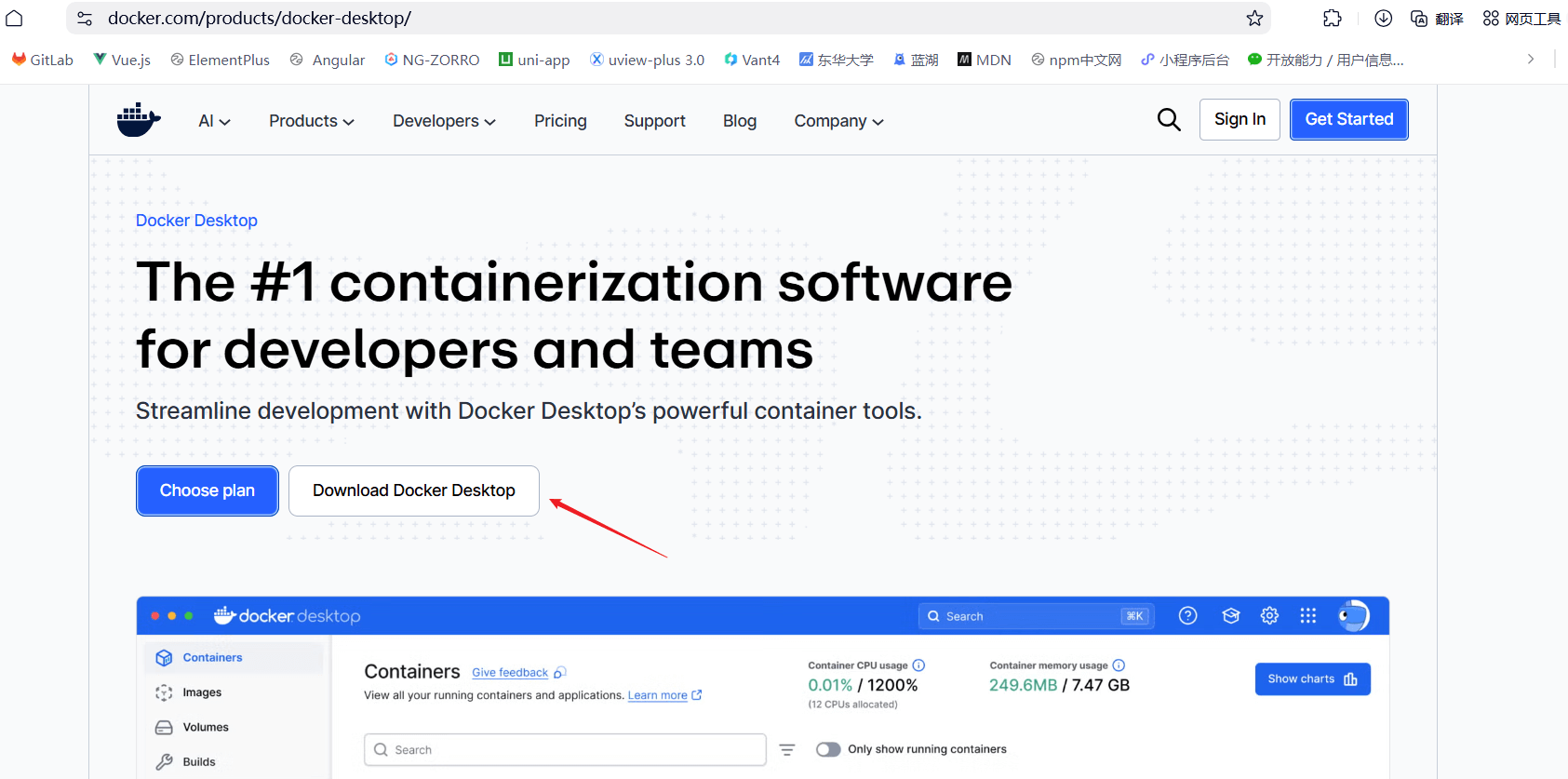Open the Pricing nav item
The width and height of the screenshot is (1568, 779).
pyautogui.click(x=560, y=121)
